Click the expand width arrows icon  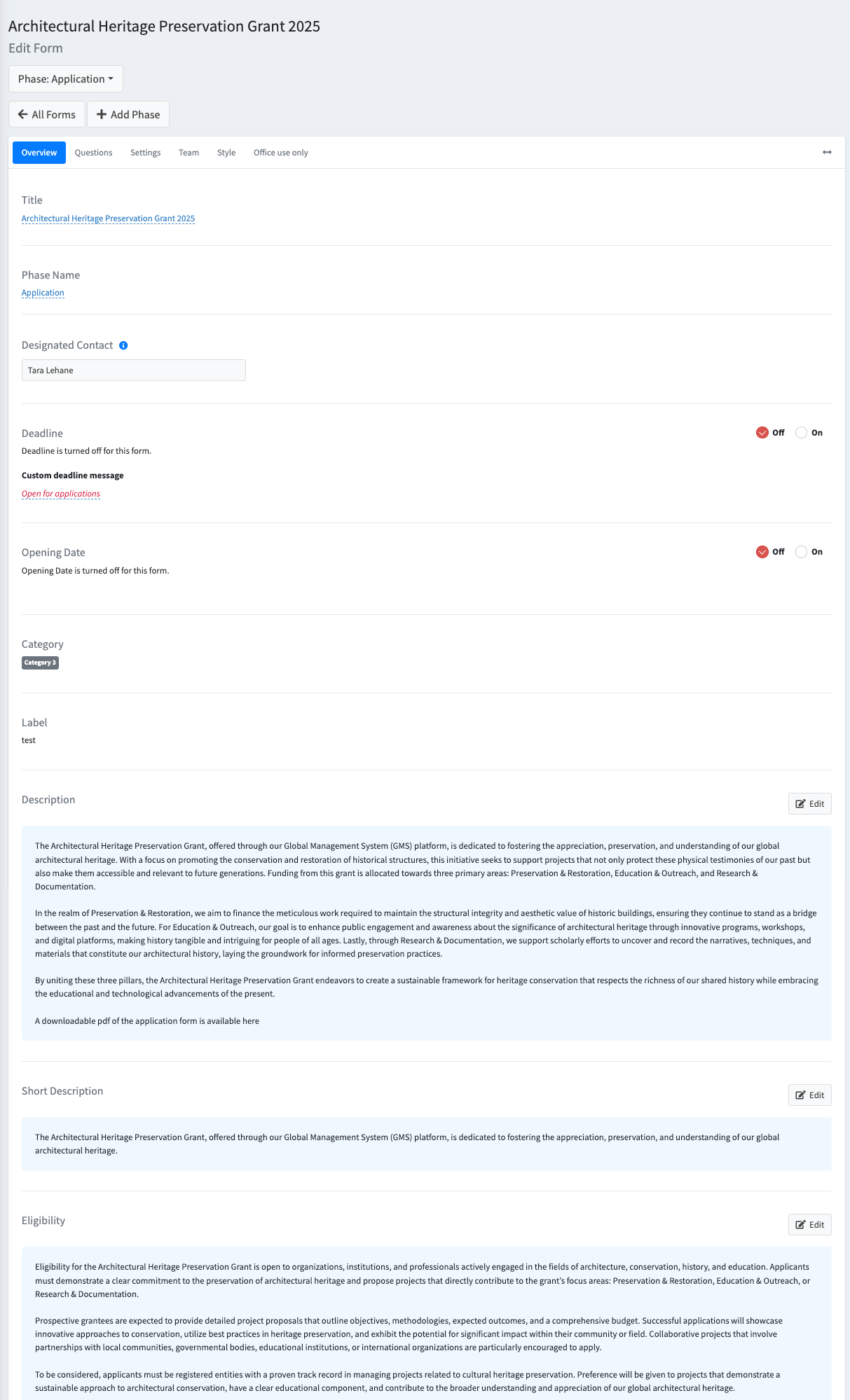(x=827, y=152)
